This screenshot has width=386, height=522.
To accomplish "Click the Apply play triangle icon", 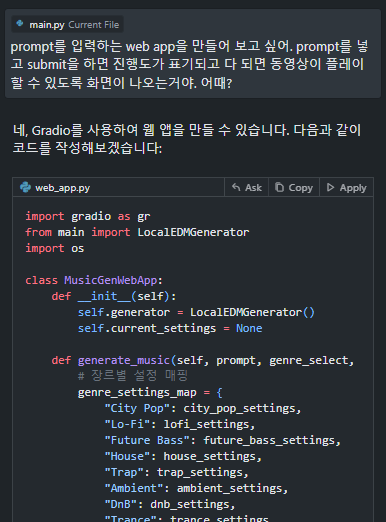I will (330, 187).
